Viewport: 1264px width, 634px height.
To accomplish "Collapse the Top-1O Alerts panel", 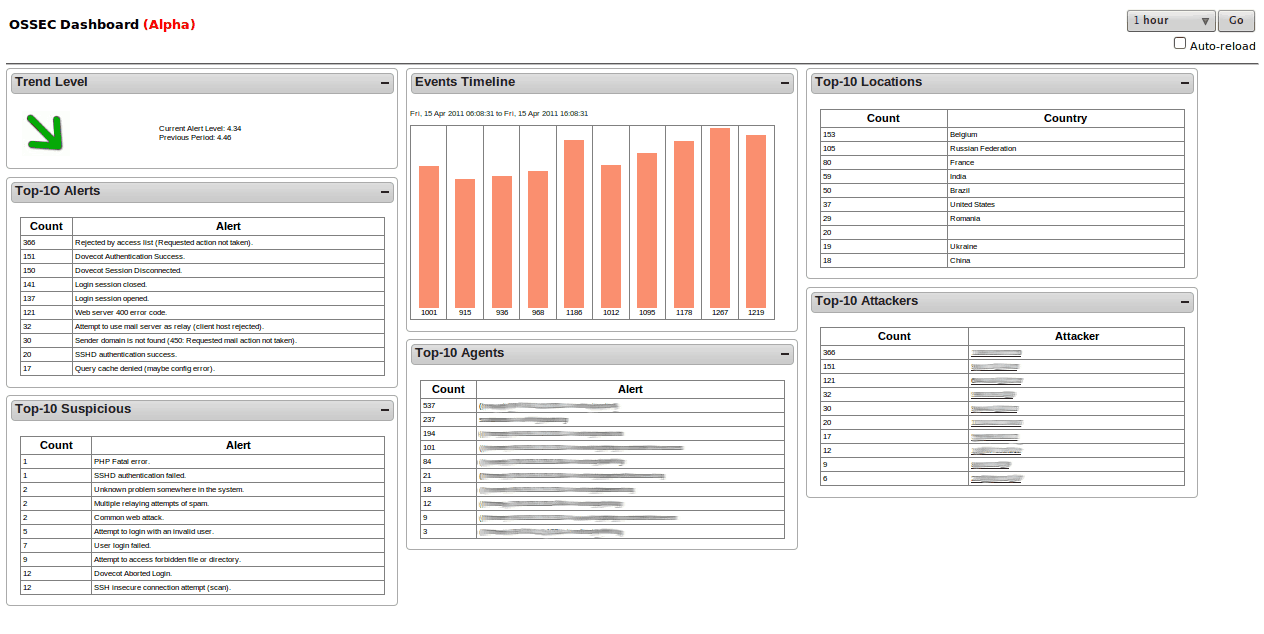I will click(384, 192).
